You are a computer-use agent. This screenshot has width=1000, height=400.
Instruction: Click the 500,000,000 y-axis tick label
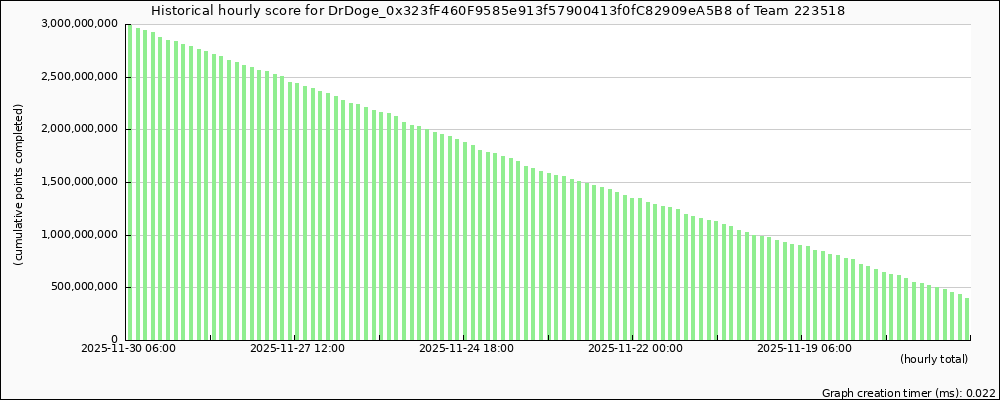tap(85, 287)
